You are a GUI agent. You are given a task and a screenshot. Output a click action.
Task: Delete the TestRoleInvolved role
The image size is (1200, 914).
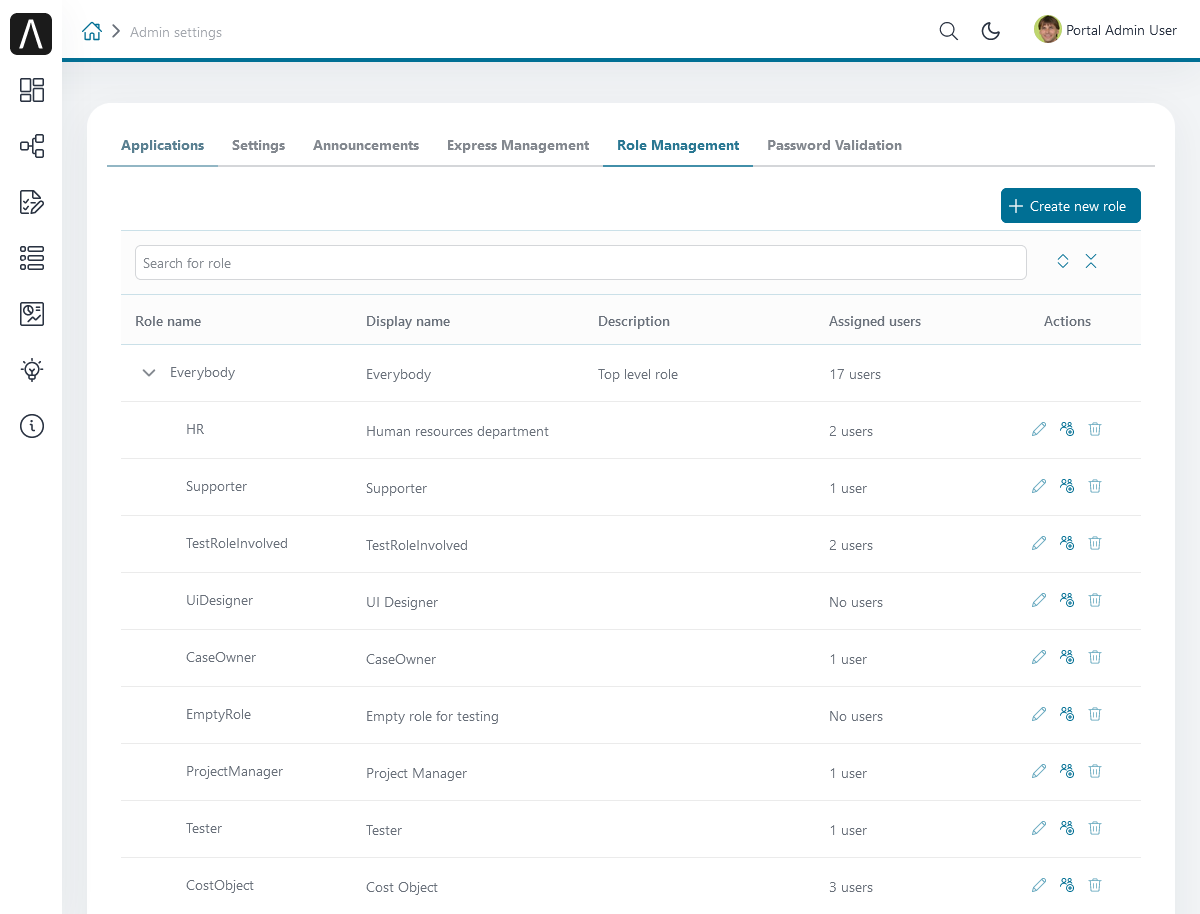point(1095,543)
